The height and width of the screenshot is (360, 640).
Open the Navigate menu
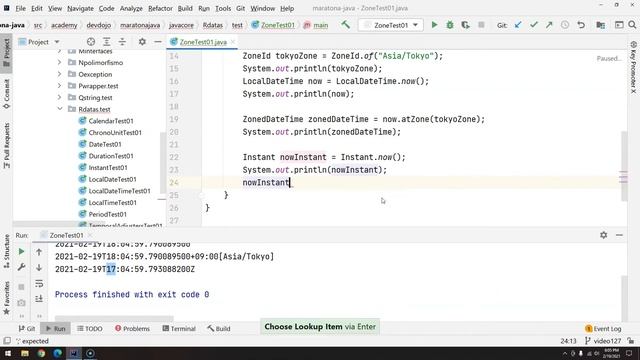[x=80, y=8]
